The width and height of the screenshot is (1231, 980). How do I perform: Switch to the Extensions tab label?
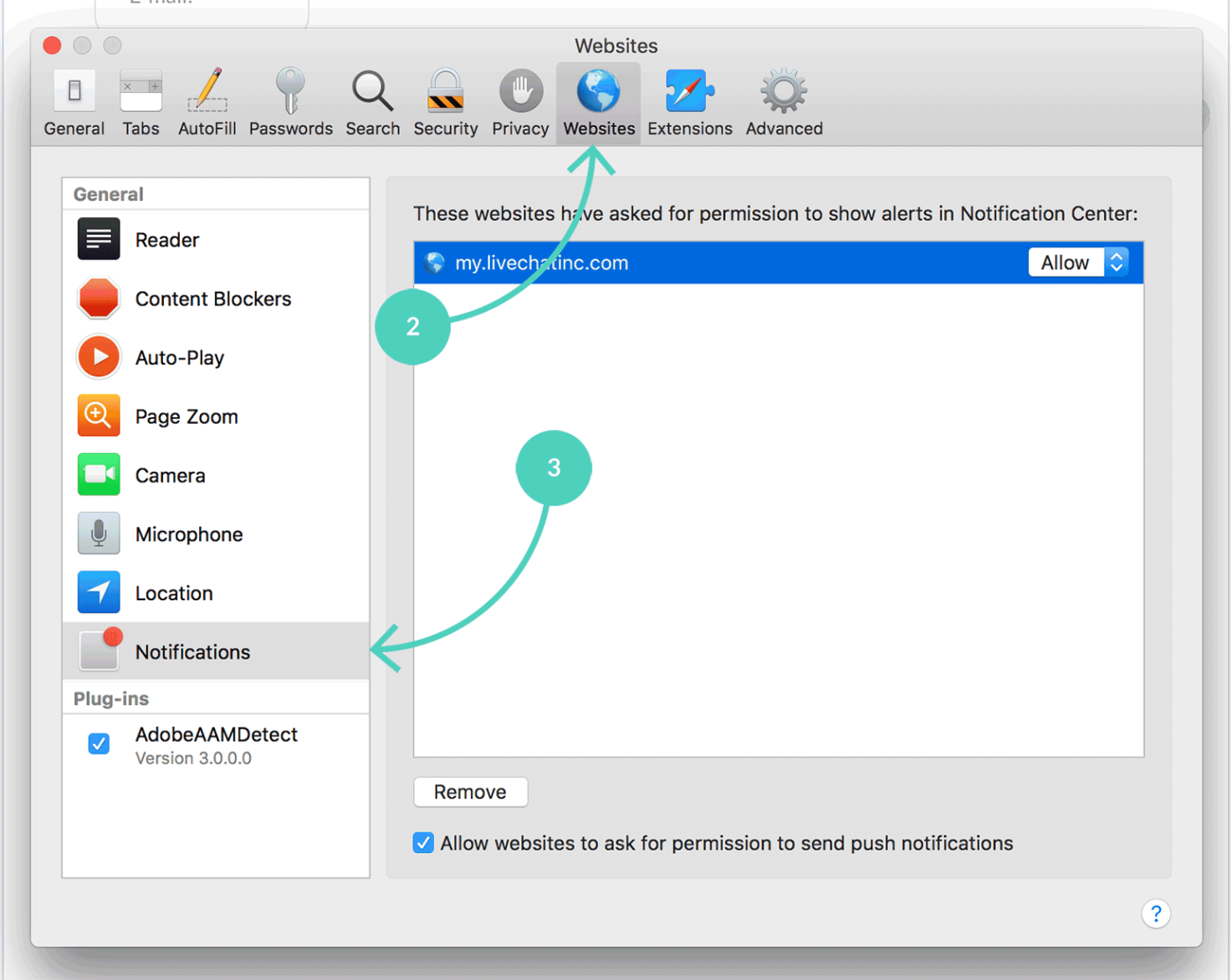coord(690,129)
